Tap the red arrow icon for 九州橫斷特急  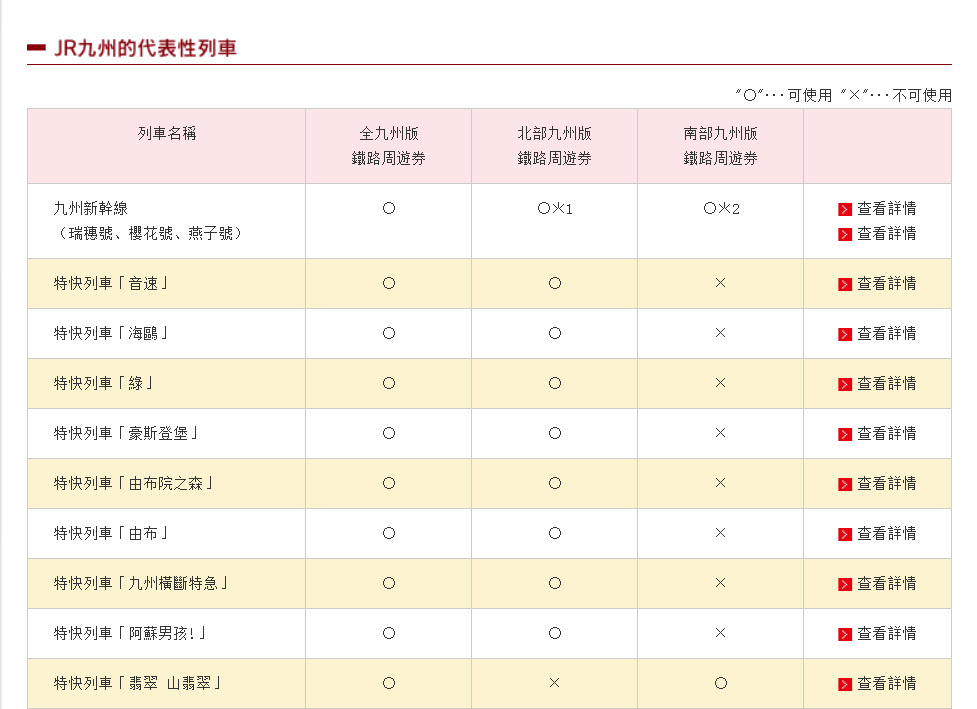tap(845, 584)
